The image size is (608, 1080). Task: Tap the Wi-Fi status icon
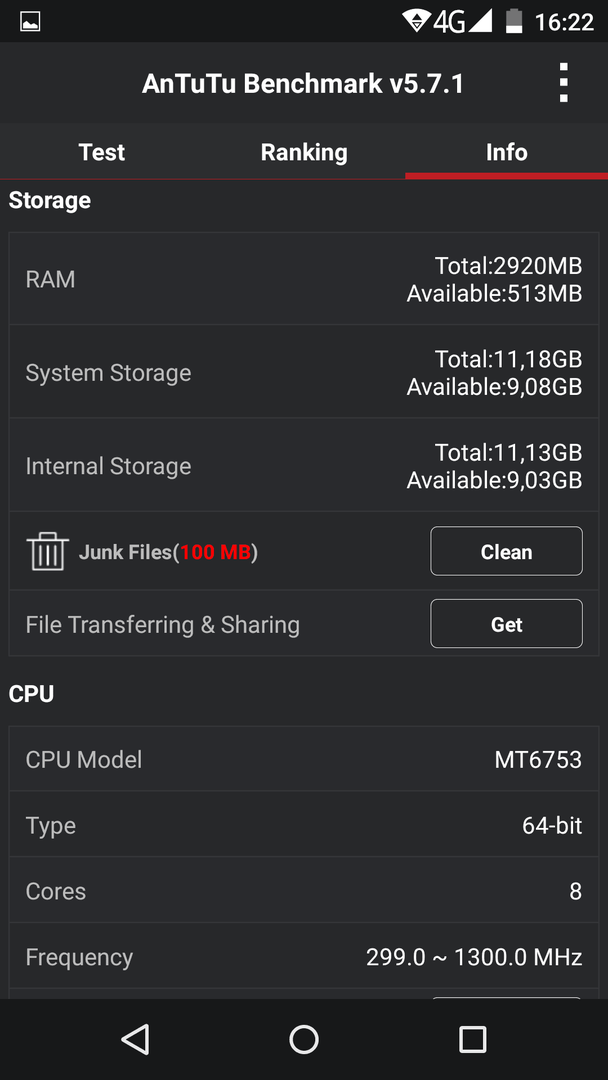click(x=416, y=21)
